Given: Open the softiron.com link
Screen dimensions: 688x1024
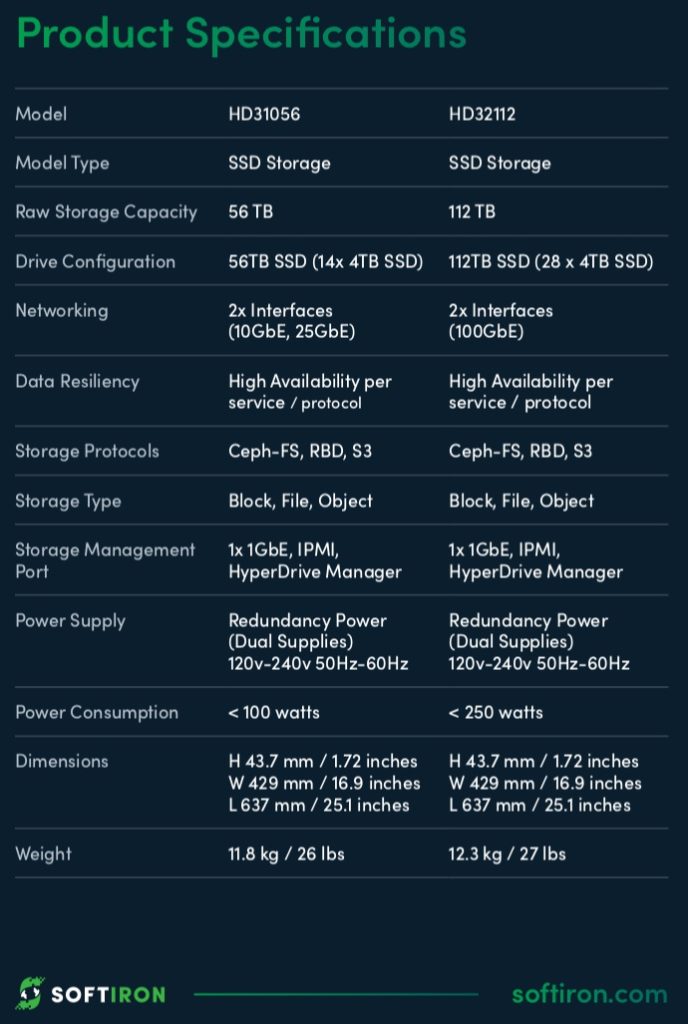Looking at the screenshot, I should pyautogui.click(x=589, y=994).
